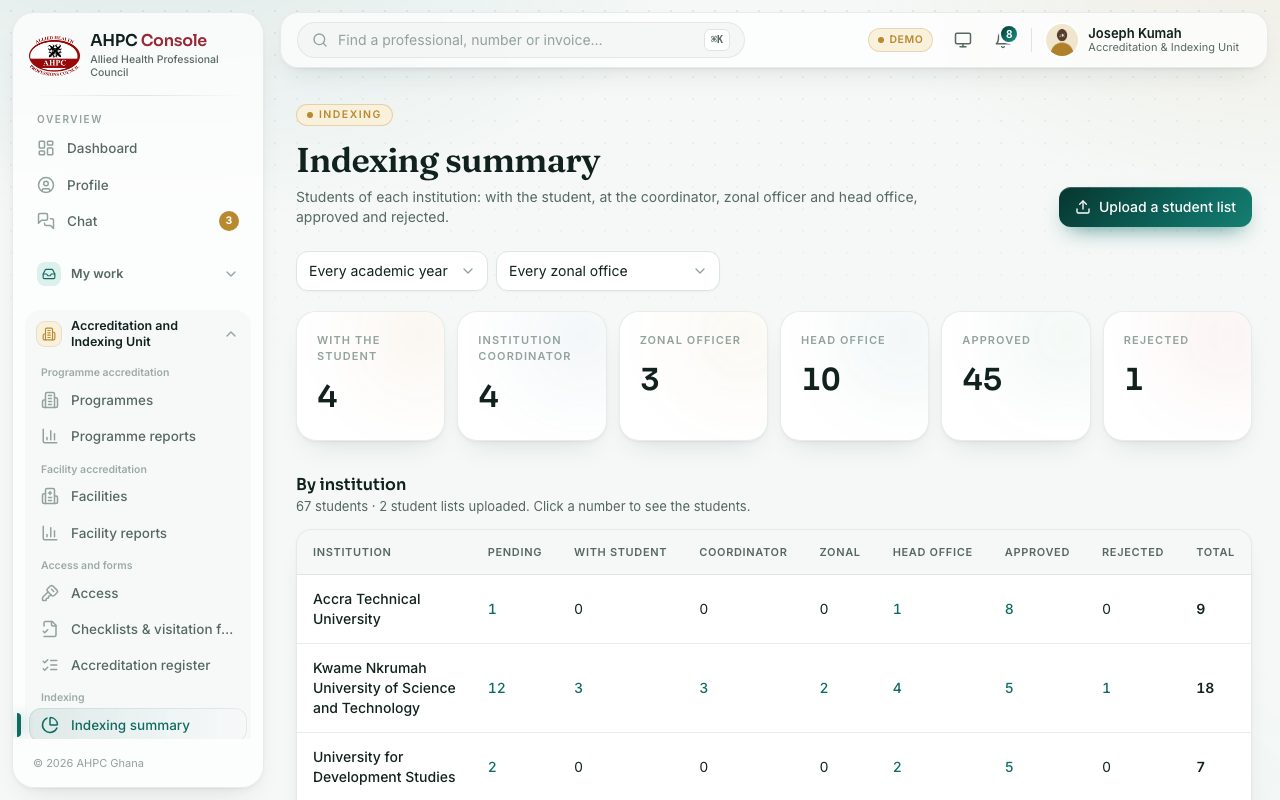Screen dimensions: 1280x800
Task: Click the Zonal Officer 3 summary card
Action: coord(693,376)
